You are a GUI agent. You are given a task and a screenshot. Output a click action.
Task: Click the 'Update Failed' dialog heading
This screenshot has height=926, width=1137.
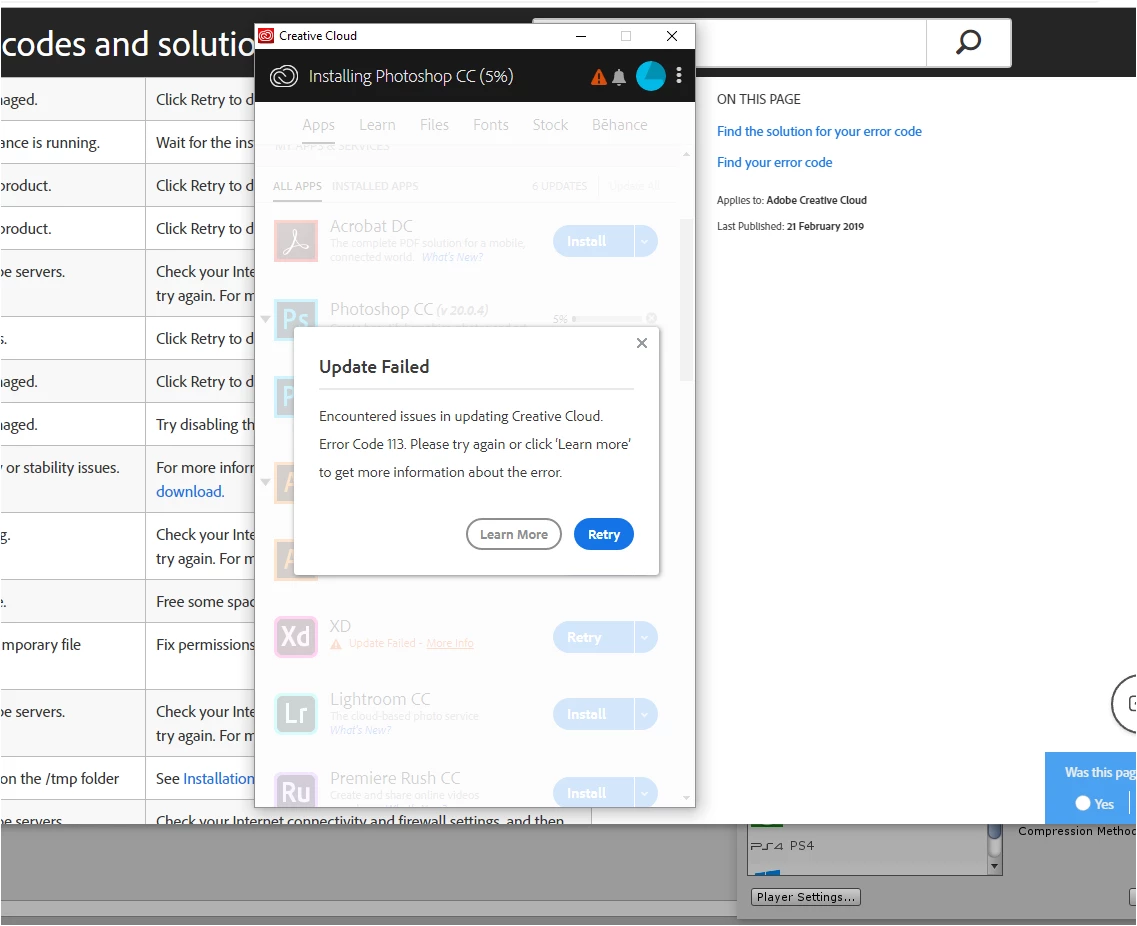pos(374,367)
